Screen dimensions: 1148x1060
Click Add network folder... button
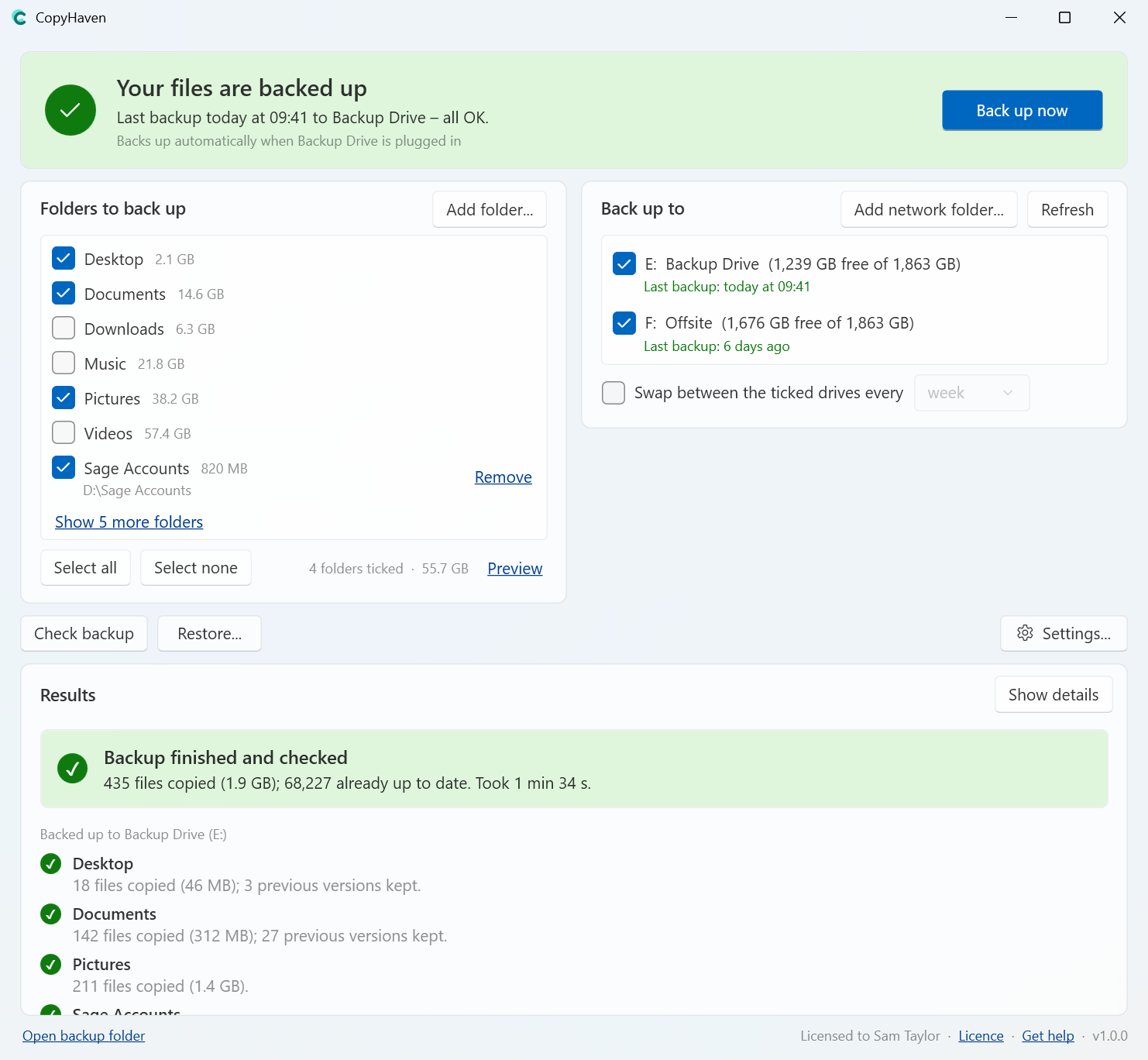tap(929, 209)
